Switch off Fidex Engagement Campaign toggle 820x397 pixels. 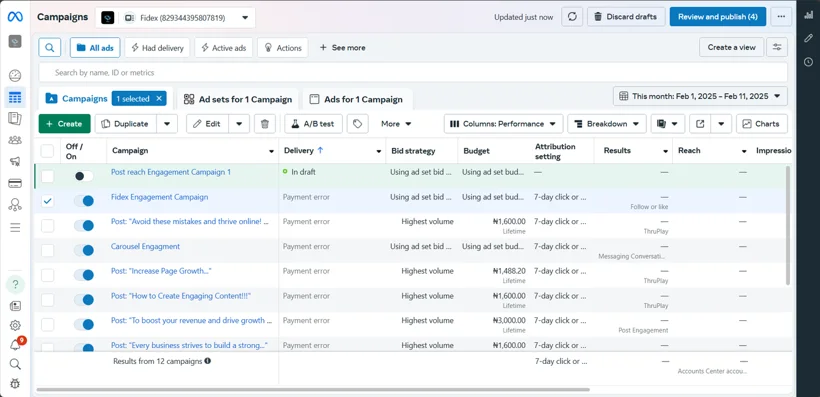84,201
